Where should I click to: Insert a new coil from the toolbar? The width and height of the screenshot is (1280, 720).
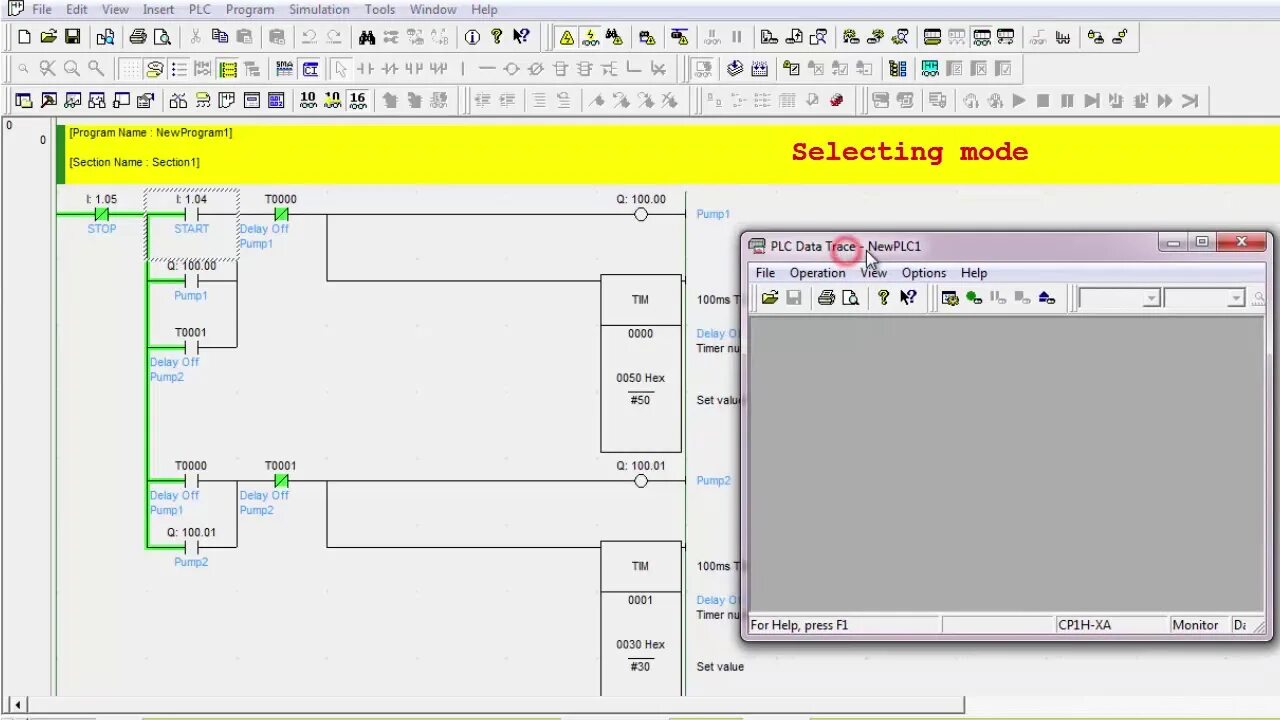(511, 69)
